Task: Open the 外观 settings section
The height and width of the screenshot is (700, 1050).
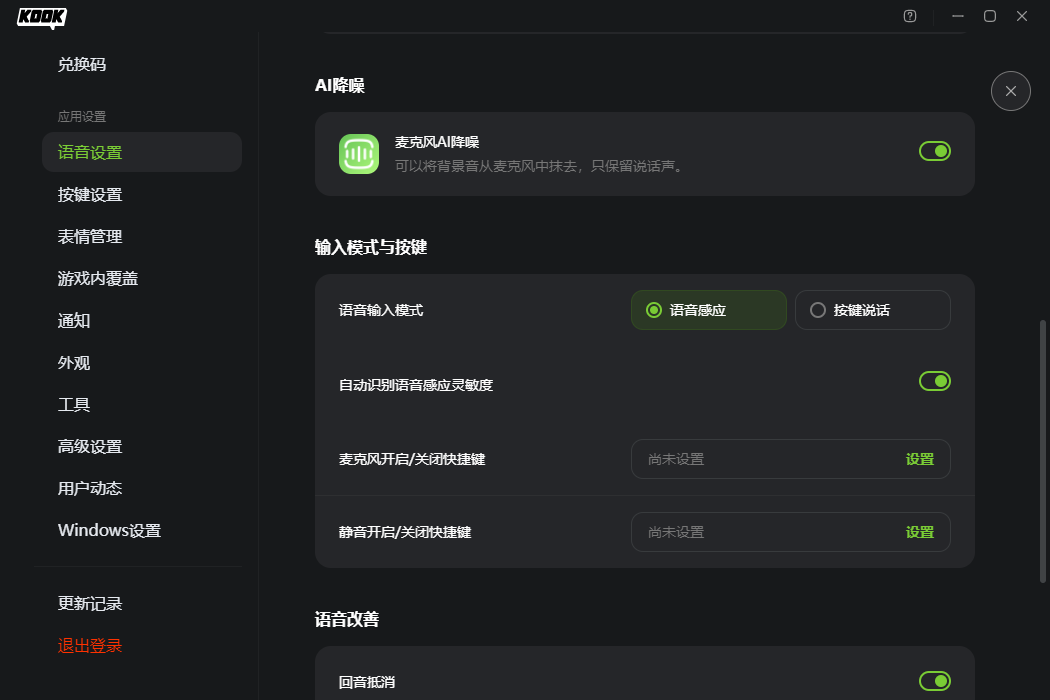Action: point(73,362)
